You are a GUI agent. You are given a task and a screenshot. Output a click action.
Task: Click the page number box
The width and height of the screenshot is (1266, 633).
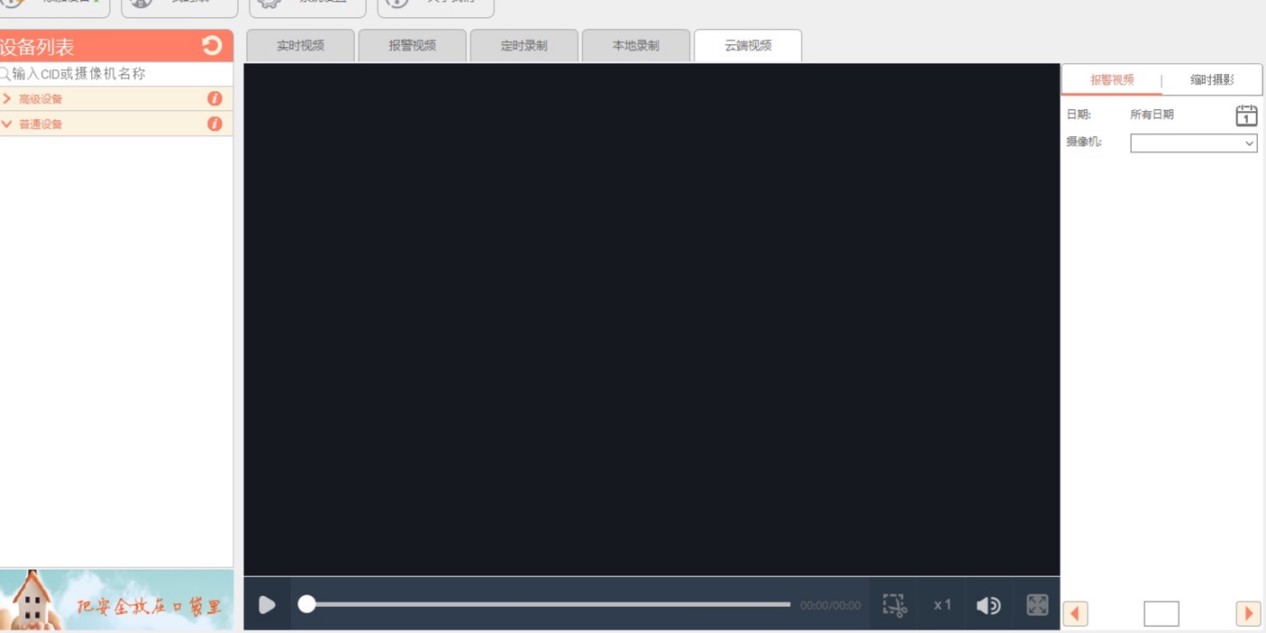pos(1161,613)
